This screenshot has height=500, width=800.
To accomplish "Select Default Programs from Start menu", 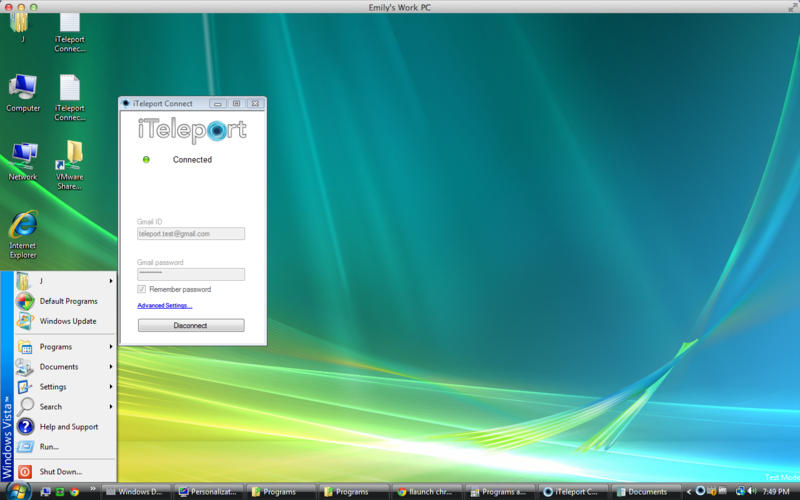I will pos(68,301).
